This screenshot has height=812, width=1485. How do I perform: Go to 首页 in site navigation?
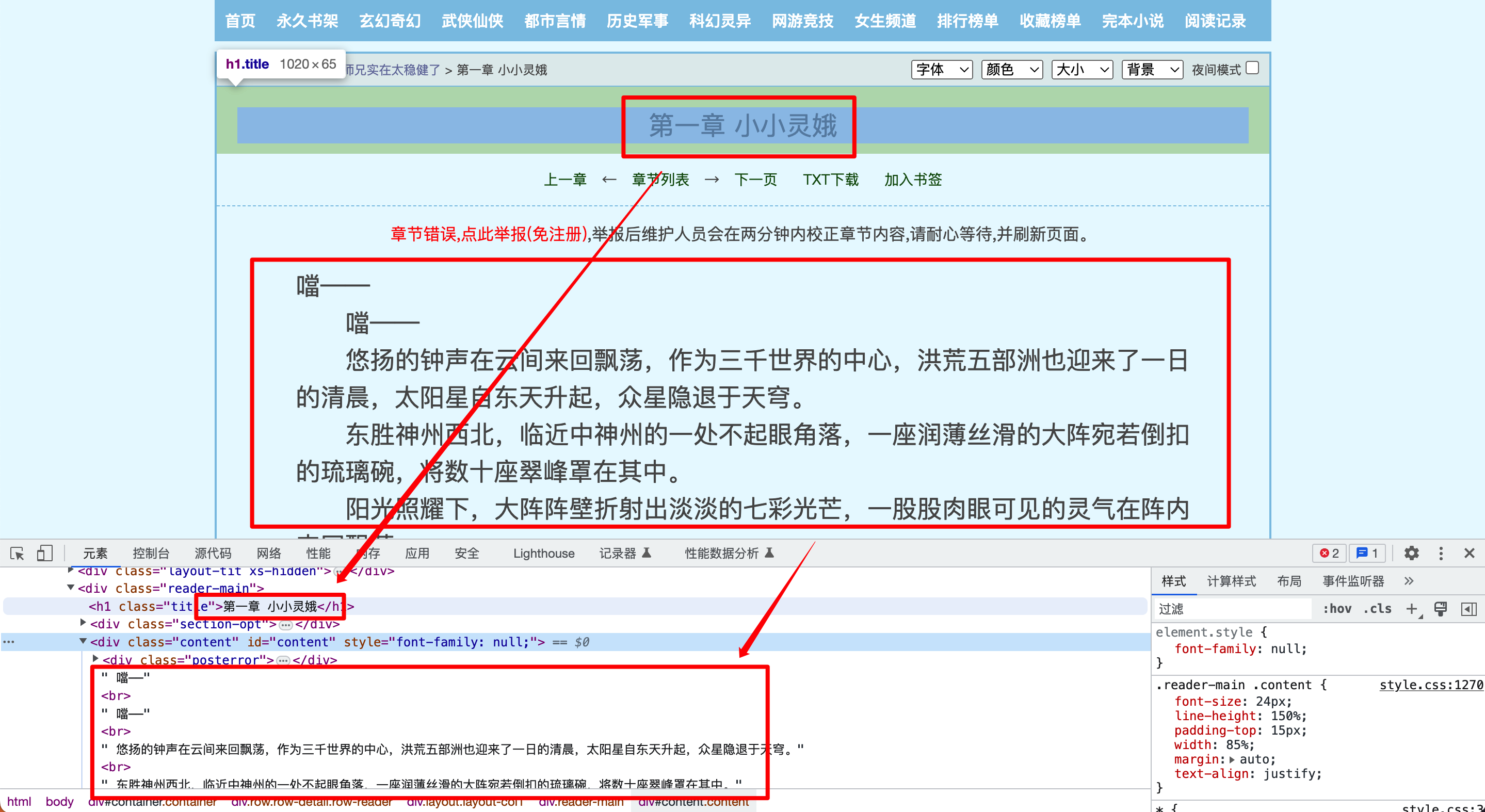(x=240, y=21)
